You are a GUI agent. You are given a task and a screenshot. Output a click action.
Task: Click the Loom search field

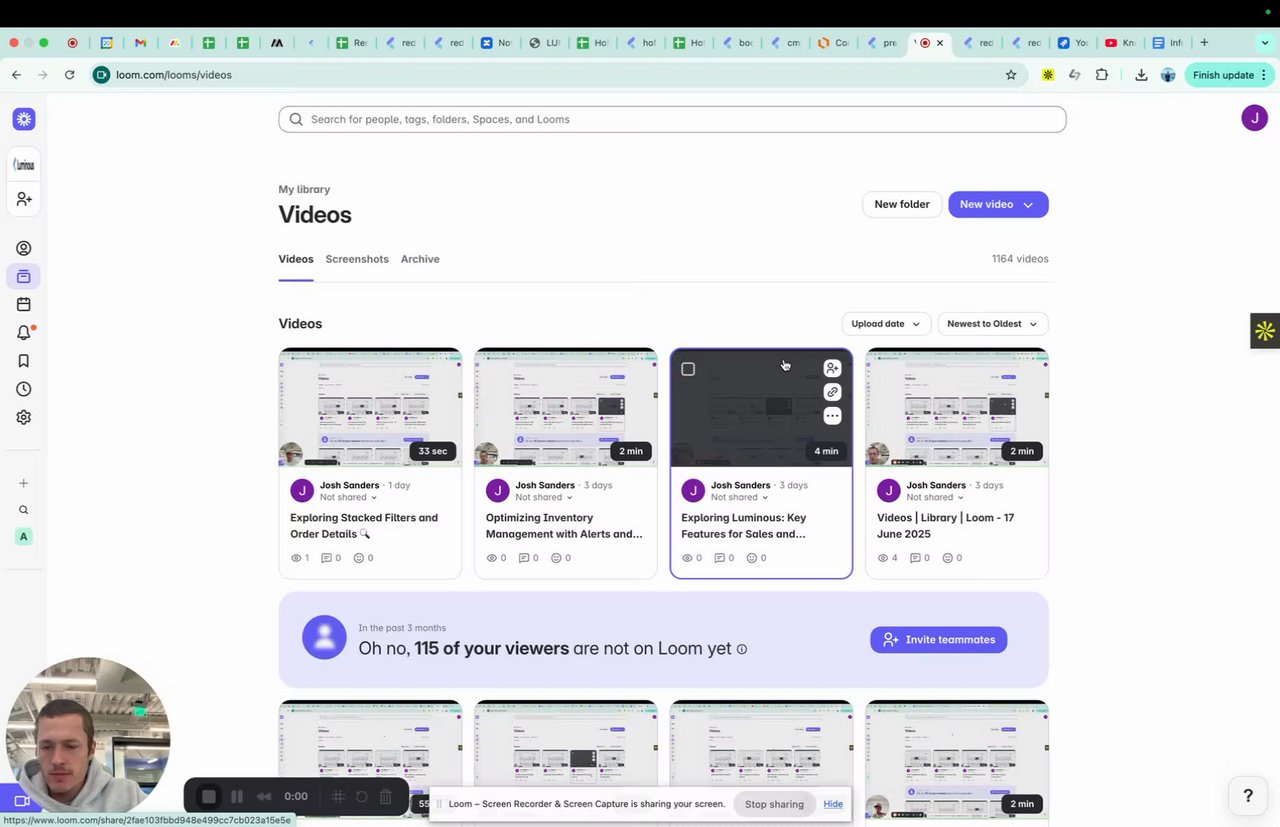pyautogui.click(x=672, y=119)
